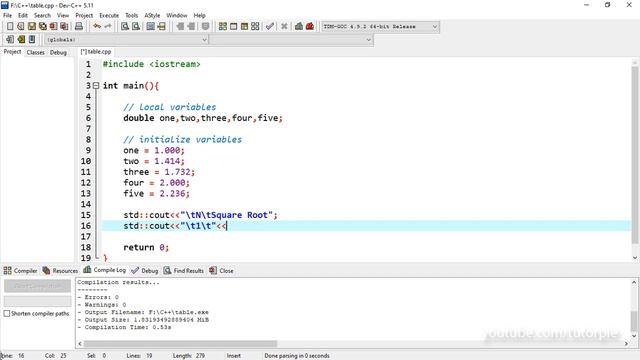
Task: Click the Close file toolbar icon
Action: (53, 27)
